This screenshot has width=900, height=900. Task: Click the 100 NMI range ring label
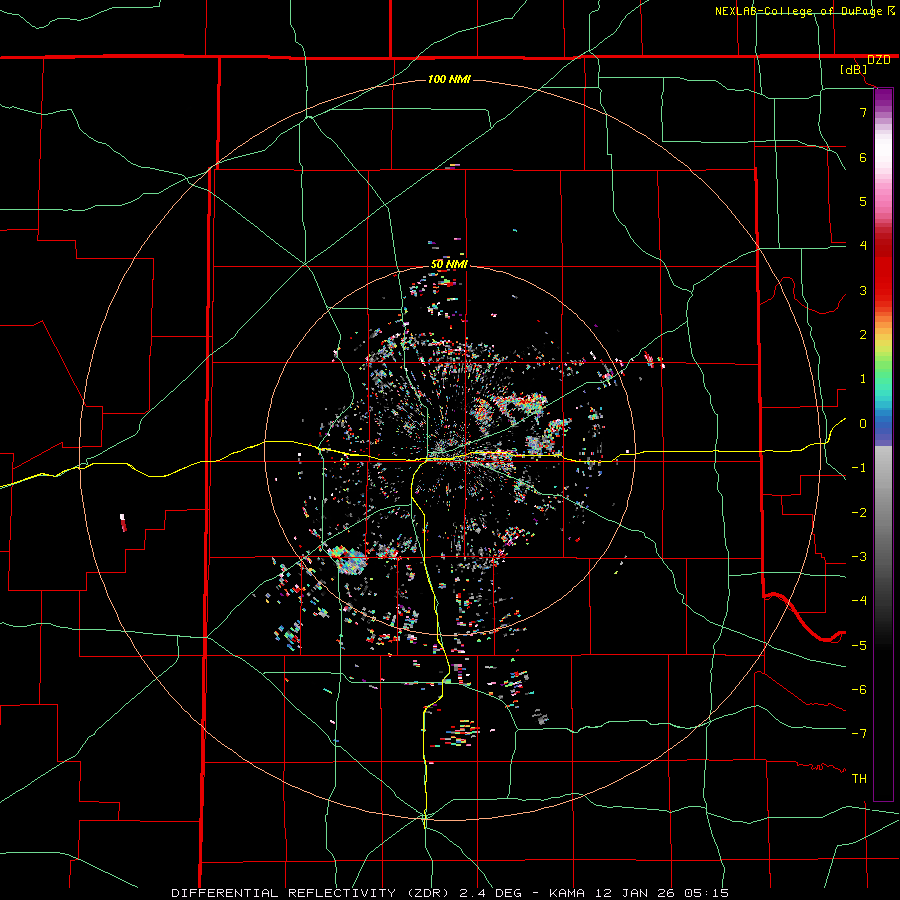point(449,79)
